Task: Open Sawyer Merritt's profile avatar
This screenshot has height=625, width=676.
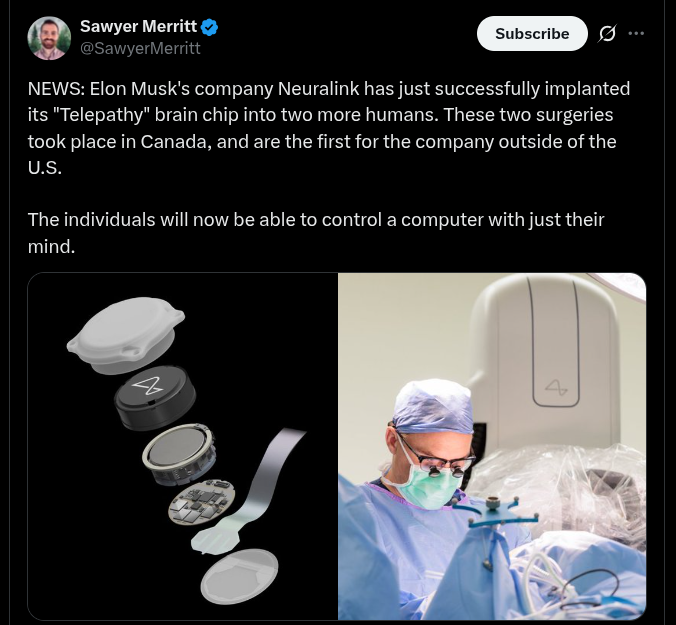Action: (x=49, y=38)
